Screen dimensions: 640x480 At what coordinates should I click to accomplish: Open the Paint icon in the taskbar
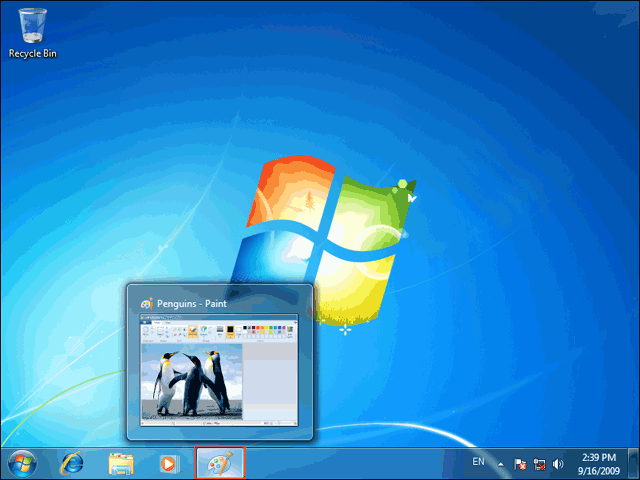[x=220, y=463]
